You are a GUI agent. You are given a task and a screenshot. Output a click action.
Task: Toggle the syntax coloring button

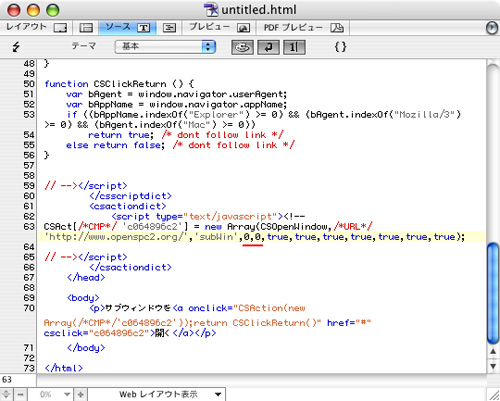pos(242,47)
